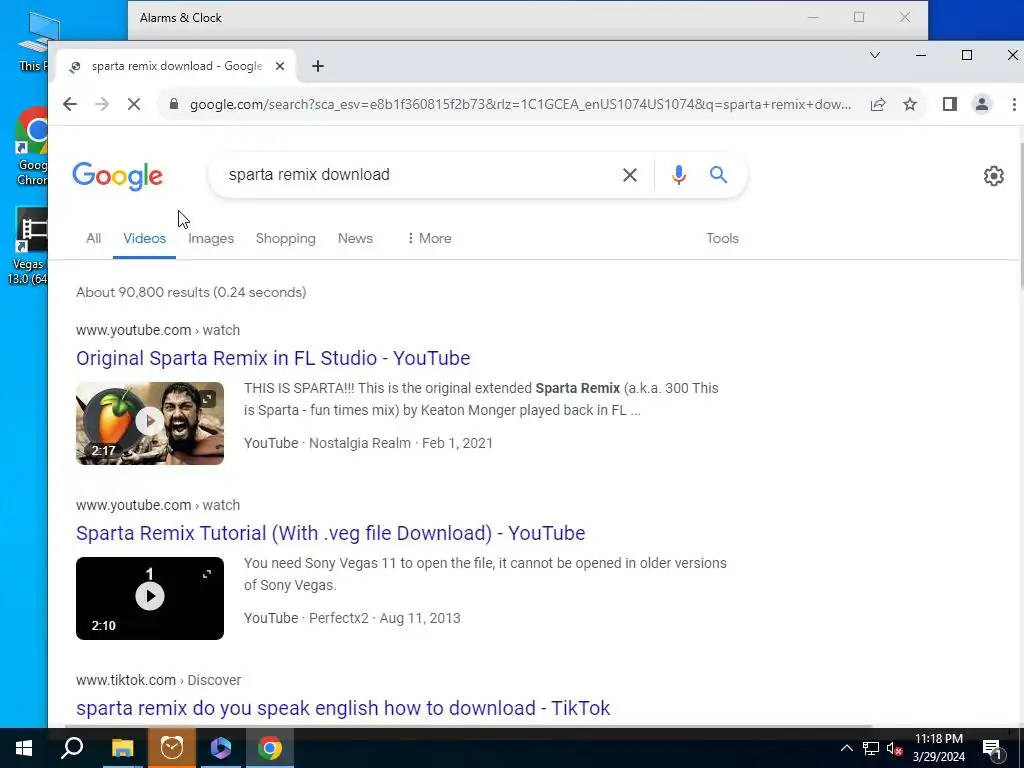Open network status tray icon

(871, 748)
